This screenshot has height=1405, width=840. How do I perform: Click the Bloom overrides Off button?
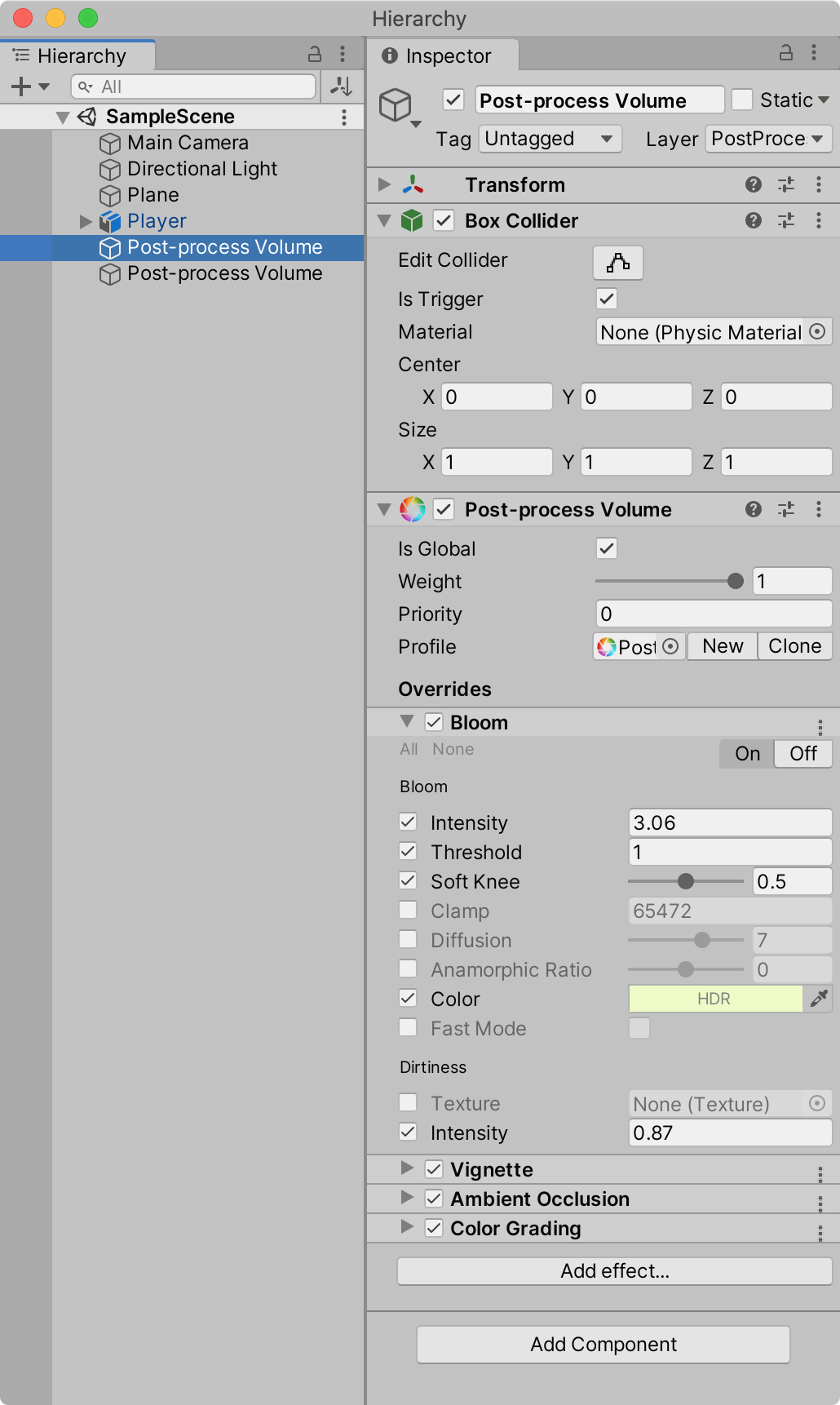(x=803, y=754)
